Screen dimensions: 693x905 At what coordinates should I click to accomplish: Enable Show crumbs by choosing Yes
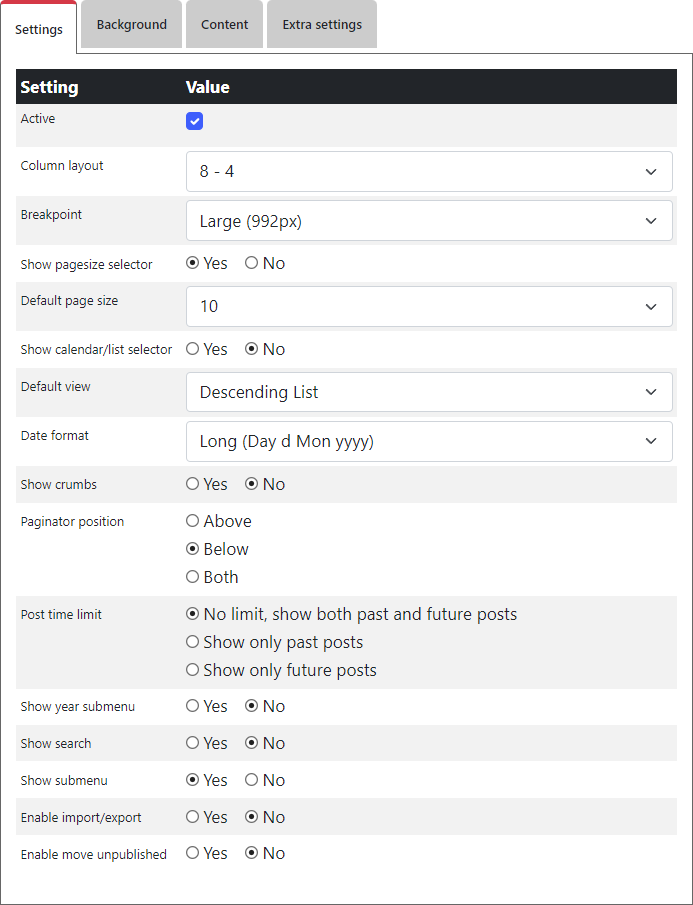pos(193,485)
